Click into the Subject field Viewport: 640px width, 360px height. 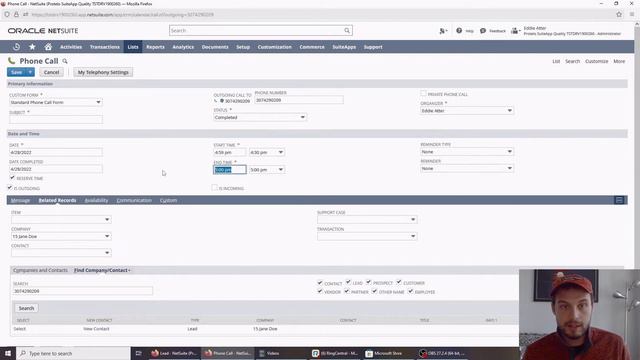coord(56,119)
